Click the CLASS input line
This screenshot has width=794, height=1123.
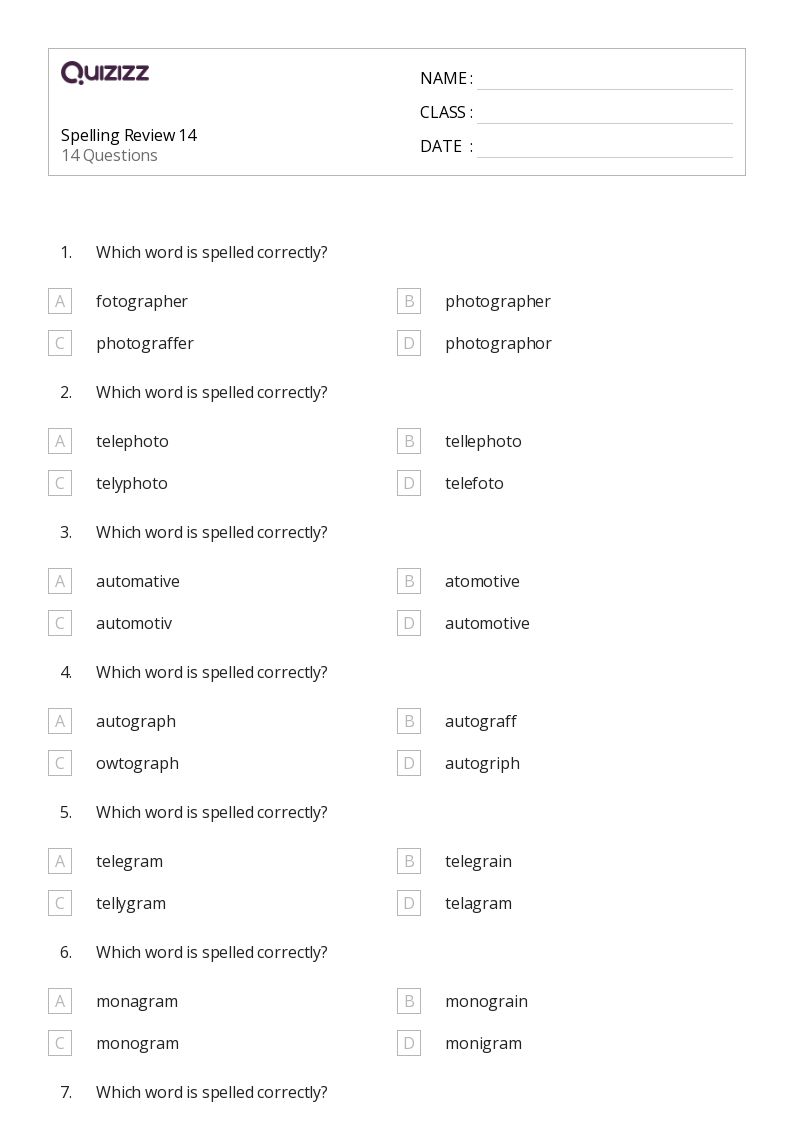point(605,114)
